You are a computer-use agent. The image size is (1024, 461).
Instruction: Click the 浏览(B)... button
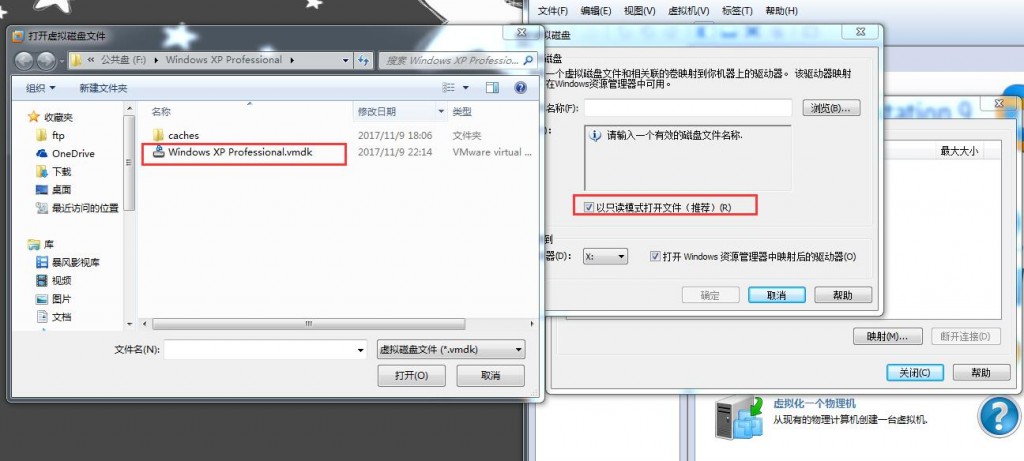click(x=831, y=108)
